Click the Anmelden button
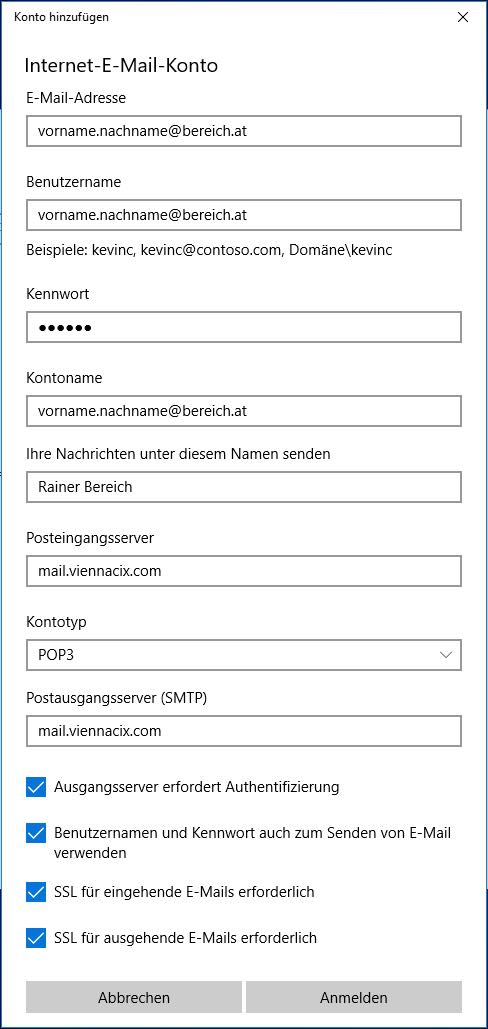488x1029 pixels. pyautogui.click(x=354, y=998)
